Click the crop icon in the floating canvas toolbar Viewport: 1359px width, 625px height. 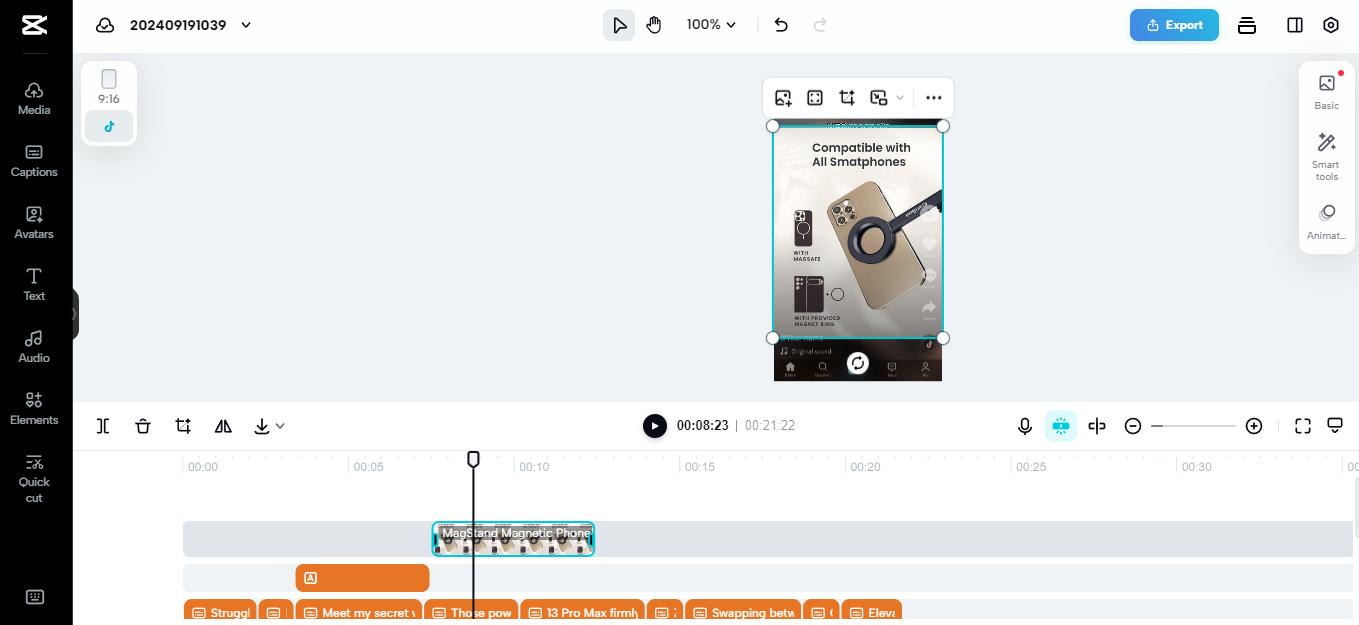point(847,98)
